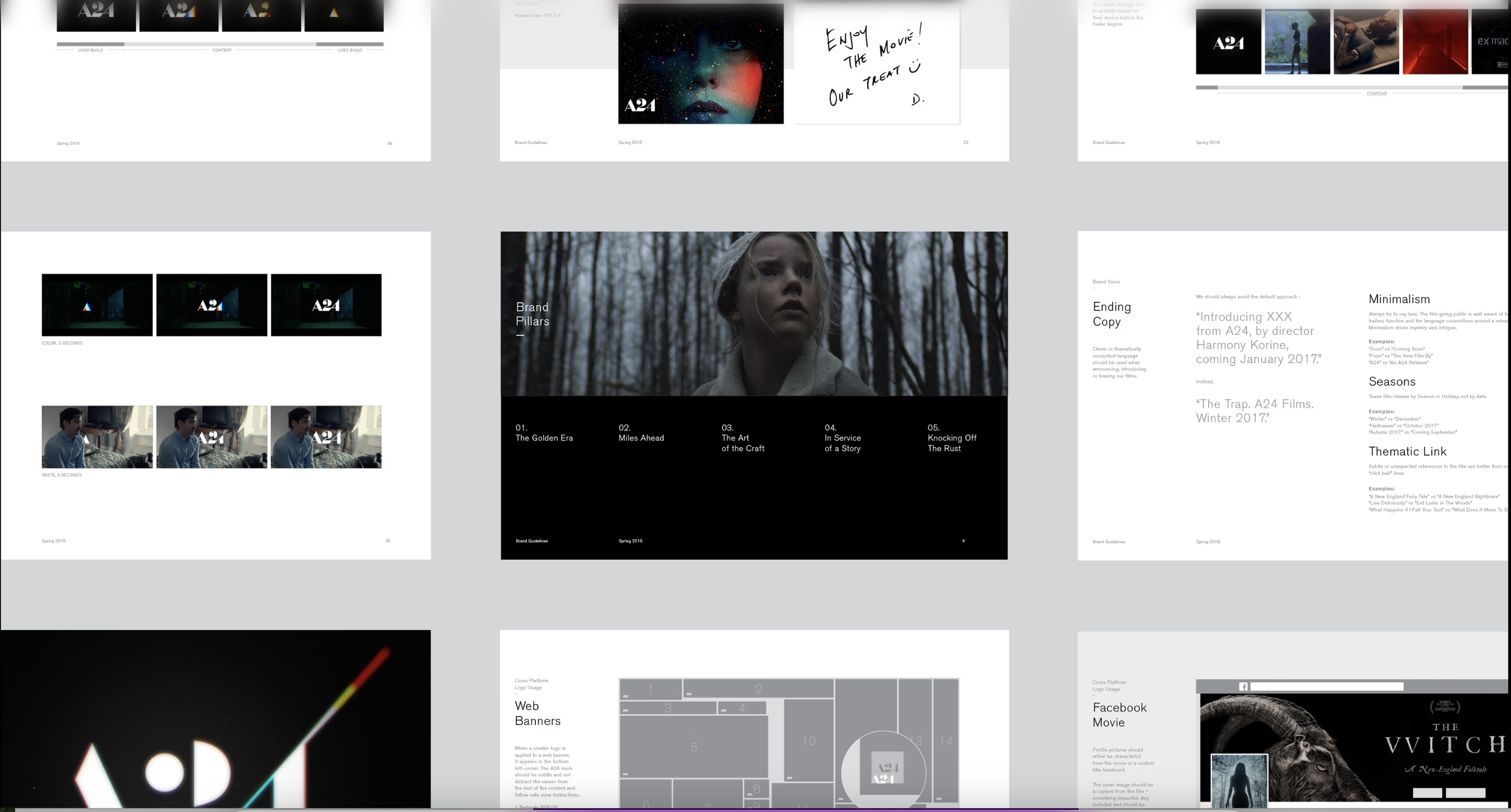
Task: Click pillar '05. Knocking Off The Rust'
Action: click(x=952, y=438)
